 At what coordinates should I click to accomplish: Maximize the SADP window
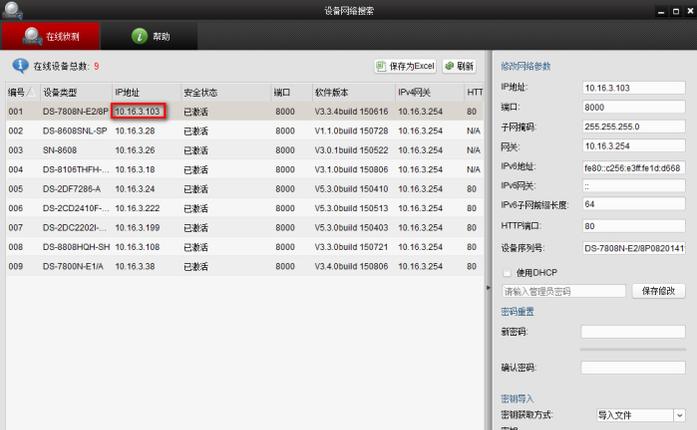coord(676,12)
